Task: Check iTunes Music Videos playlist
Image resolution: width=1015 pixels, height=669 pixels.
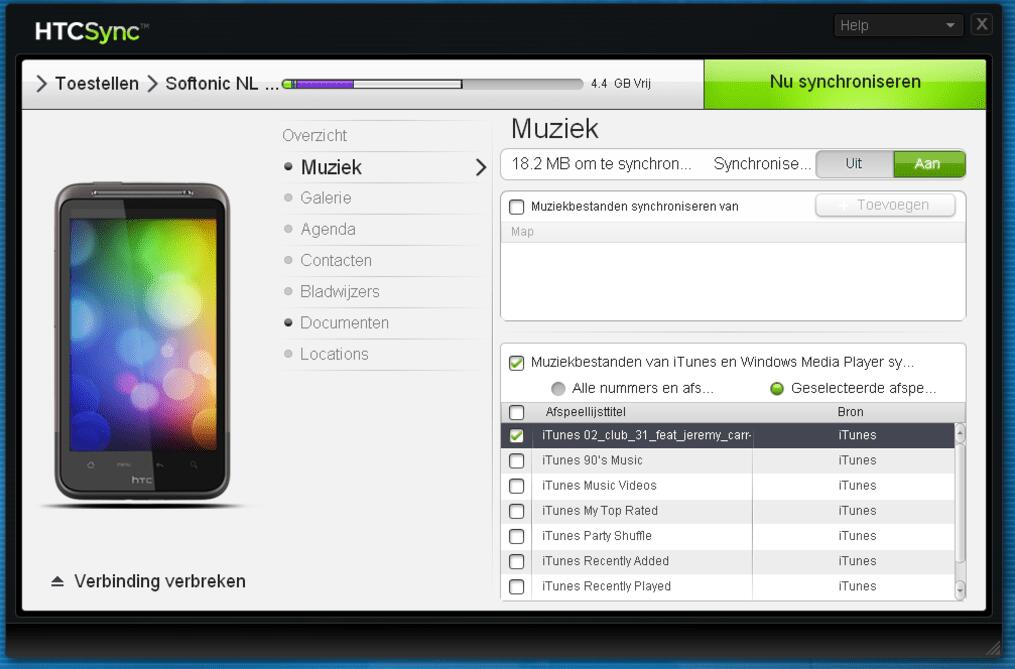Action: point(516,486)
